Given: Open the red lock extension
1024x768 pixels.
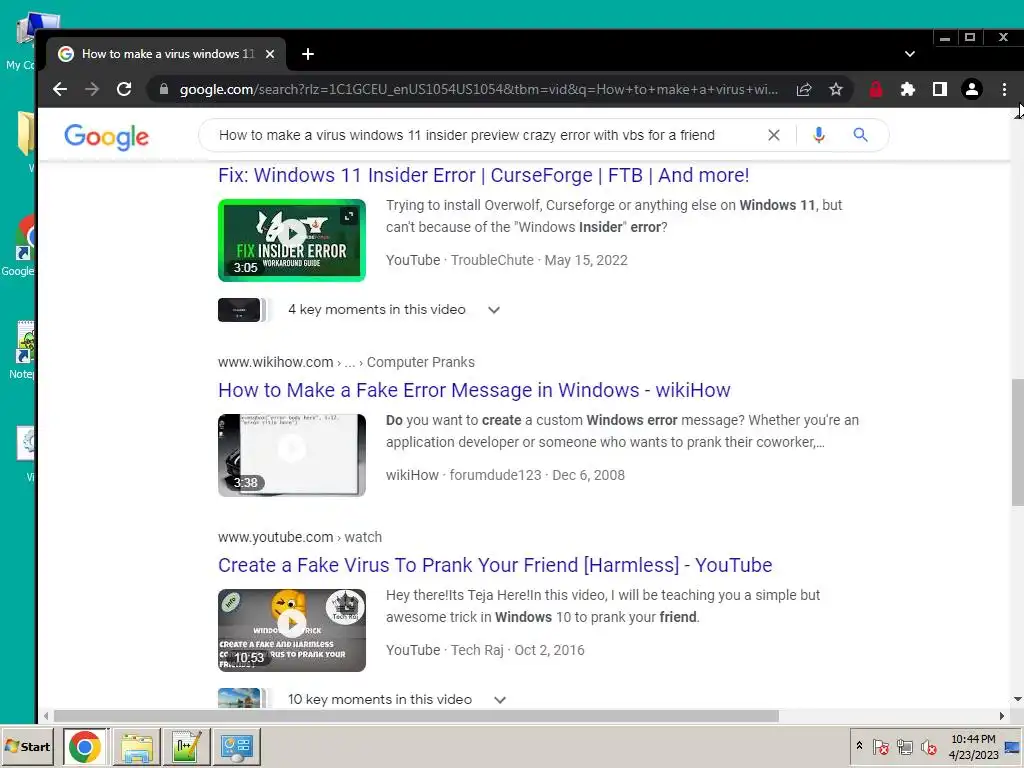Looking at the screenshot, I should pos(876,89).
